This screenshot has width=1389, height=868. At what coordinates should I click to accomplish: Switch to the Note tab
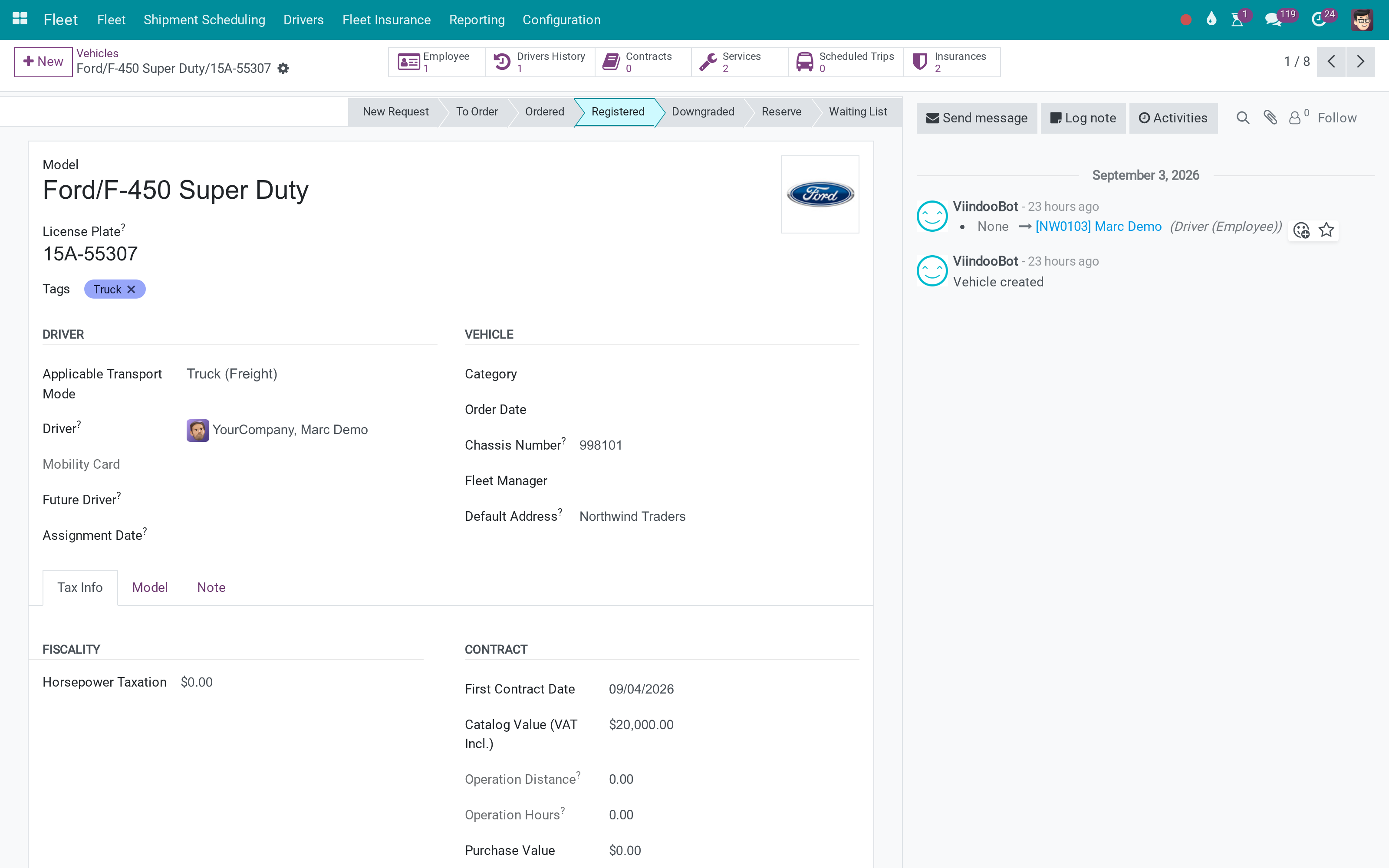tap(211, 588)
